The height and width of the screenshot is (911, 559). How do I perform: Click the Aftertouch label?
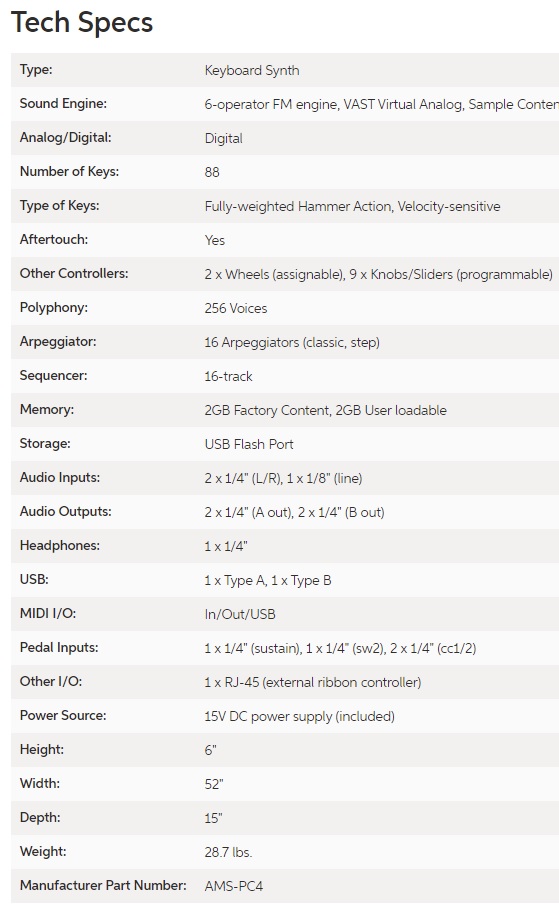pyautogui.click(x=53, y=239)
